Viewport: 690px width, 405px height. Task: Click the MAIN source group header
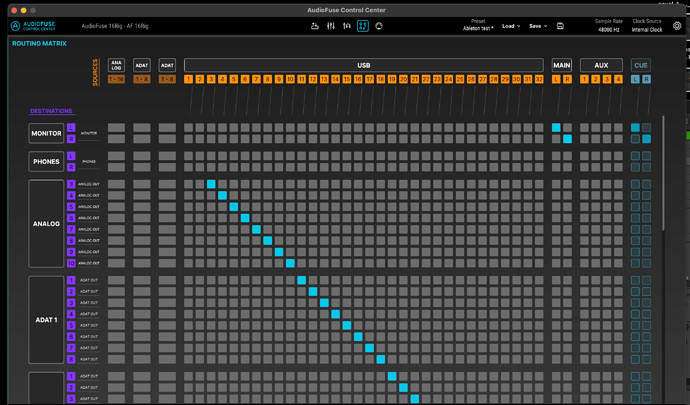[x=562, y=65]
